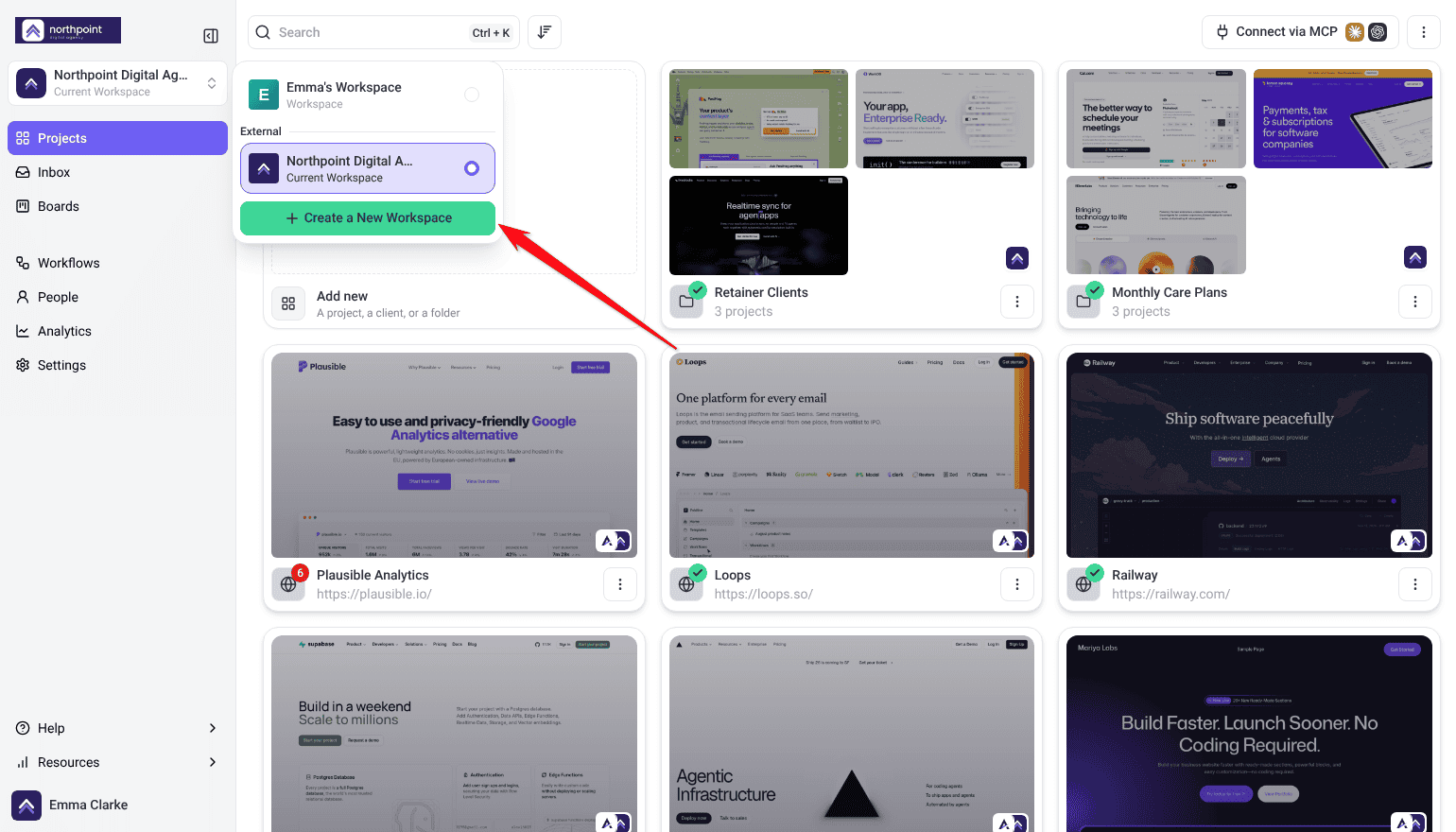Click "3 projects" under Retainer Clients
The height and width of the screenshot is (832, 1456).
pos(743,311)
